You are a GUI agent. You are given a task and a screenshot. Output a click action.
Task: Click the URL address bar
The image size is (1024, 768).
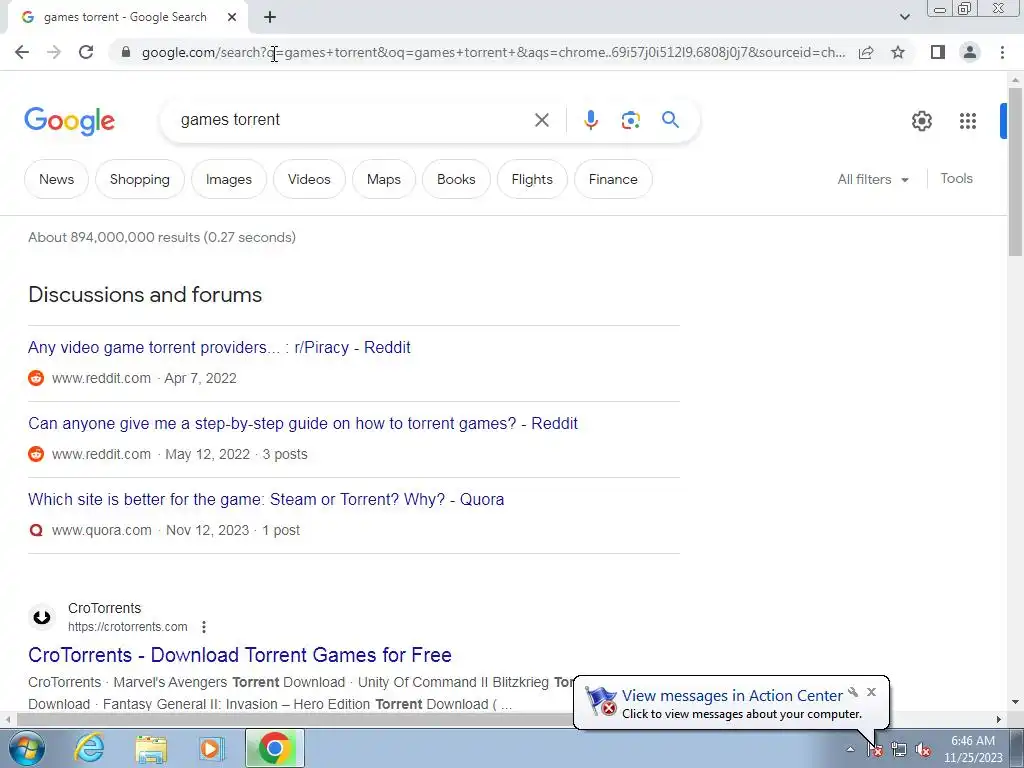(x=493, y=52)
